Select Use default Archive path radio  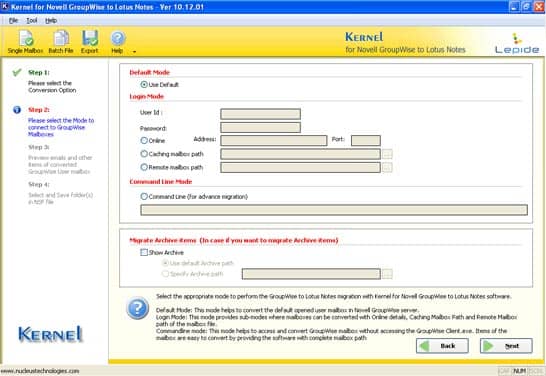(165, 263)
